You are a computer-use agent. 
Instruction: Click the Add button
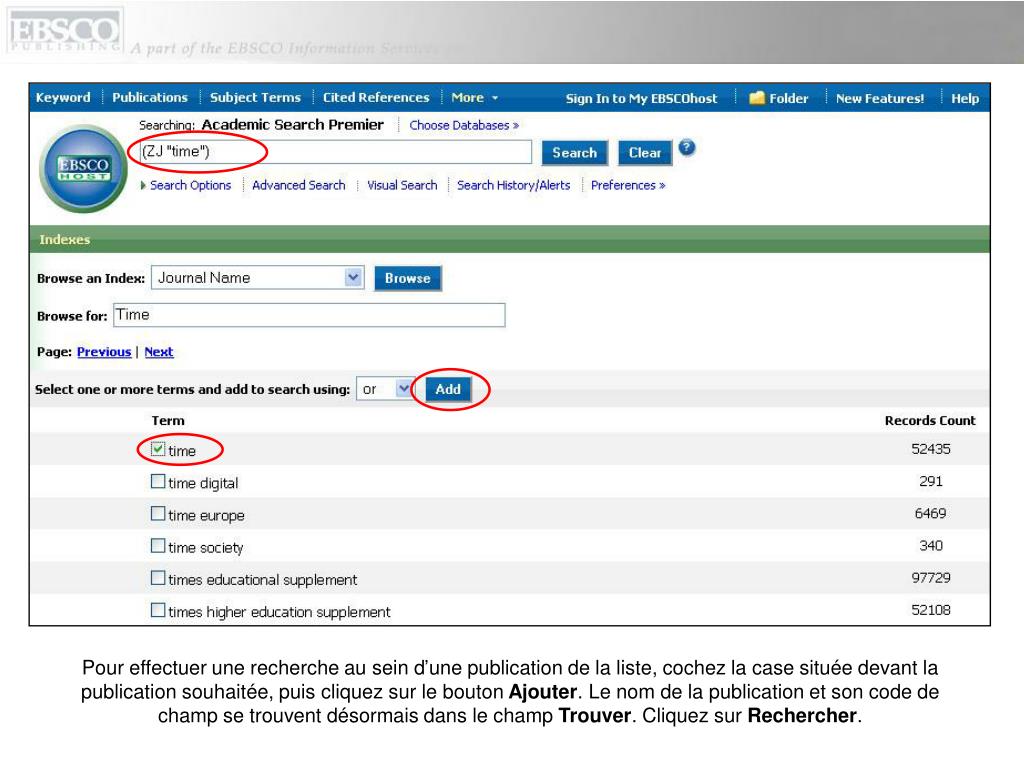point(448,389)
